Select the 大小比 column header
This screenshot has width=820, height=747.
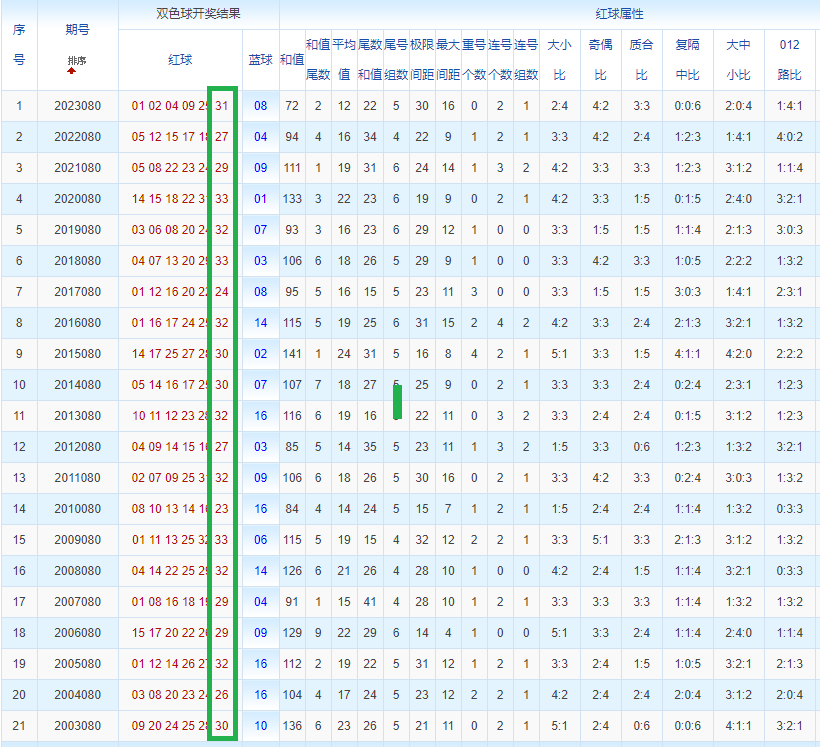pos(560,60)
